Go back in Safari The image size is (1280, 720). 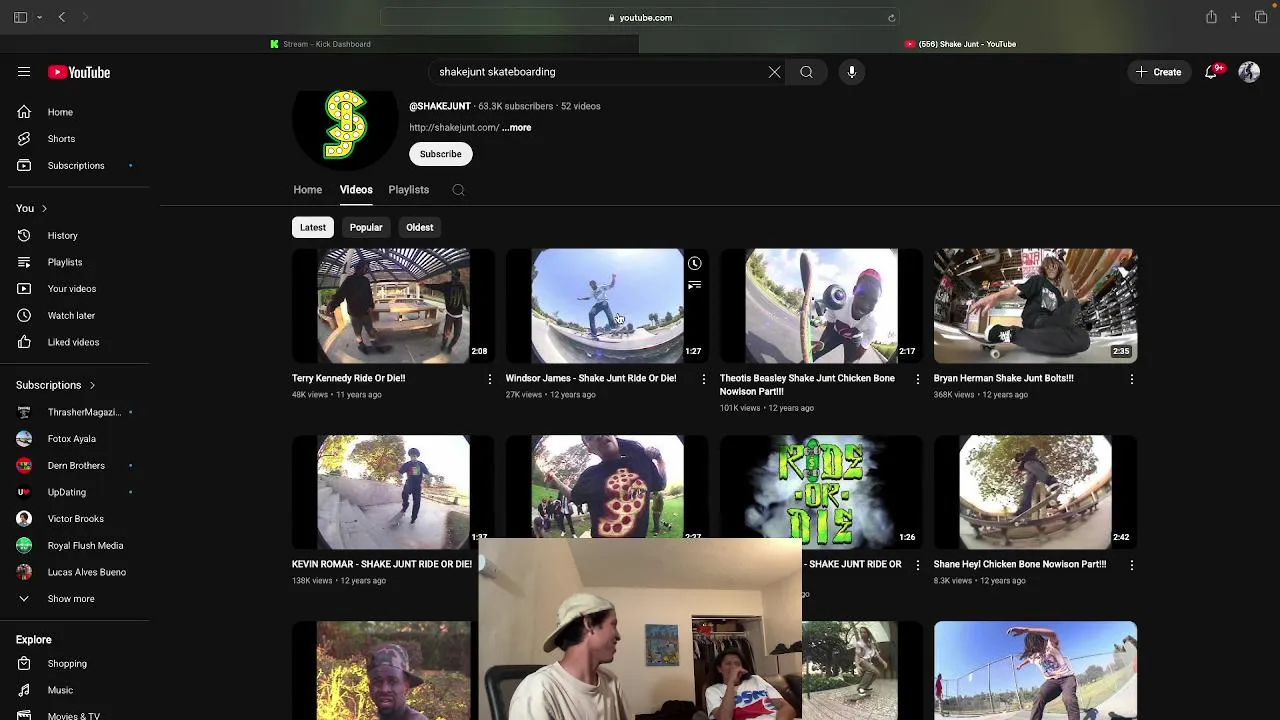(62, 17)
